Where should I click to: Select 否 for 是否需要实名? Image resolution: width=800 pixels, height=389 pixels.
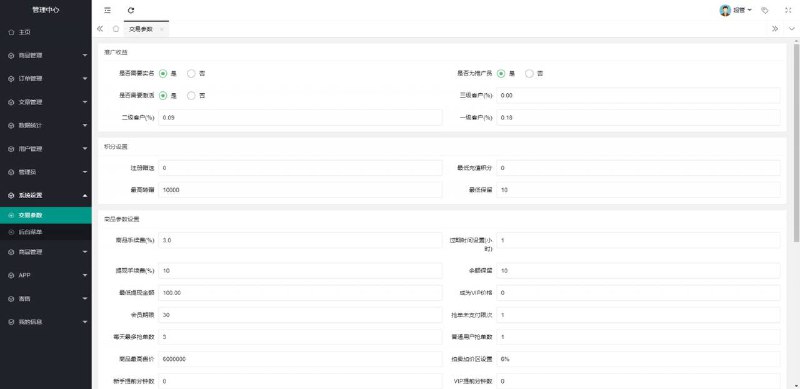tap(191, 74)
